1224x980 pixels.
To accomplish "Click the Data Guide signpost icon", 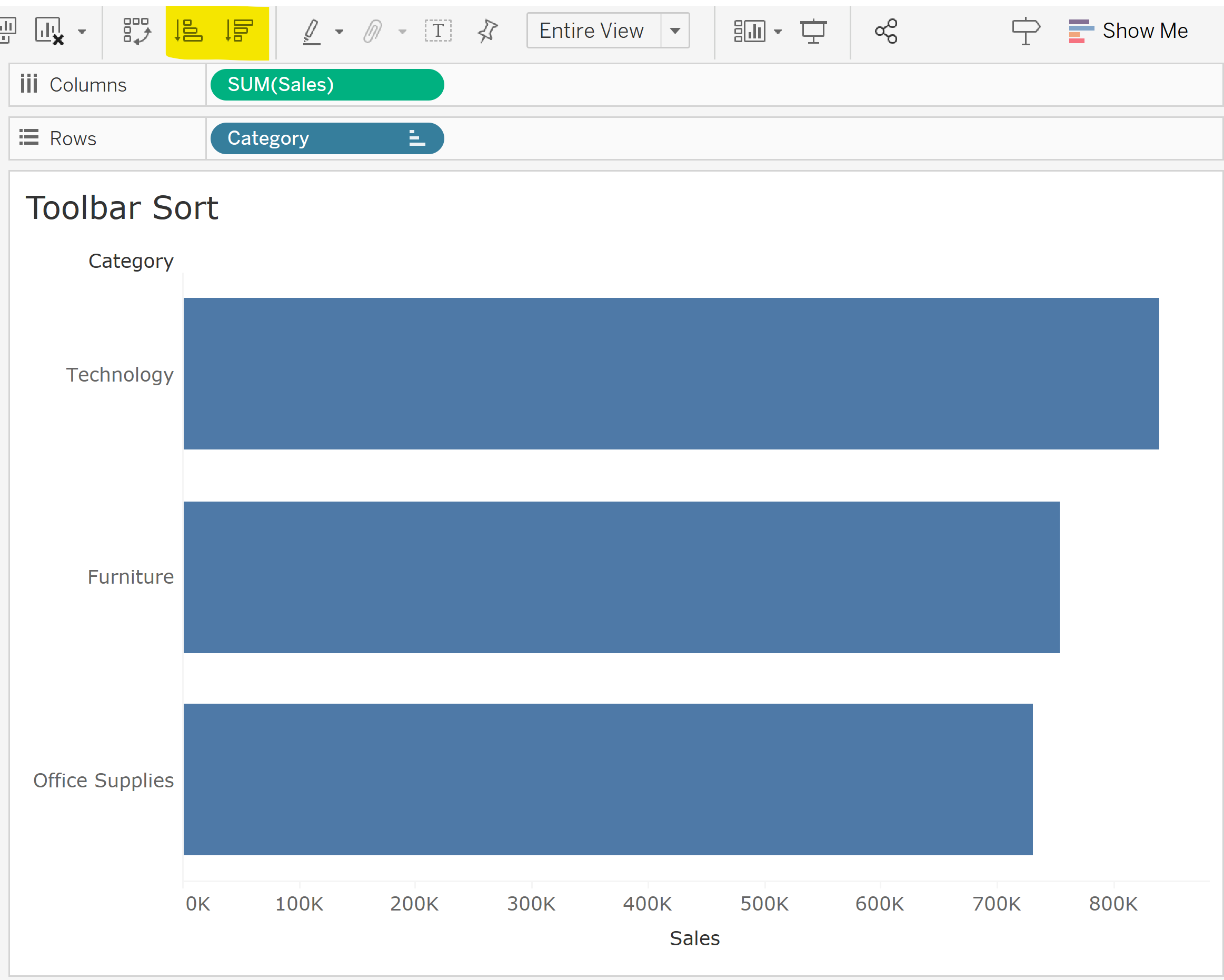I will pyautogui.click(x=1026, y=31).
